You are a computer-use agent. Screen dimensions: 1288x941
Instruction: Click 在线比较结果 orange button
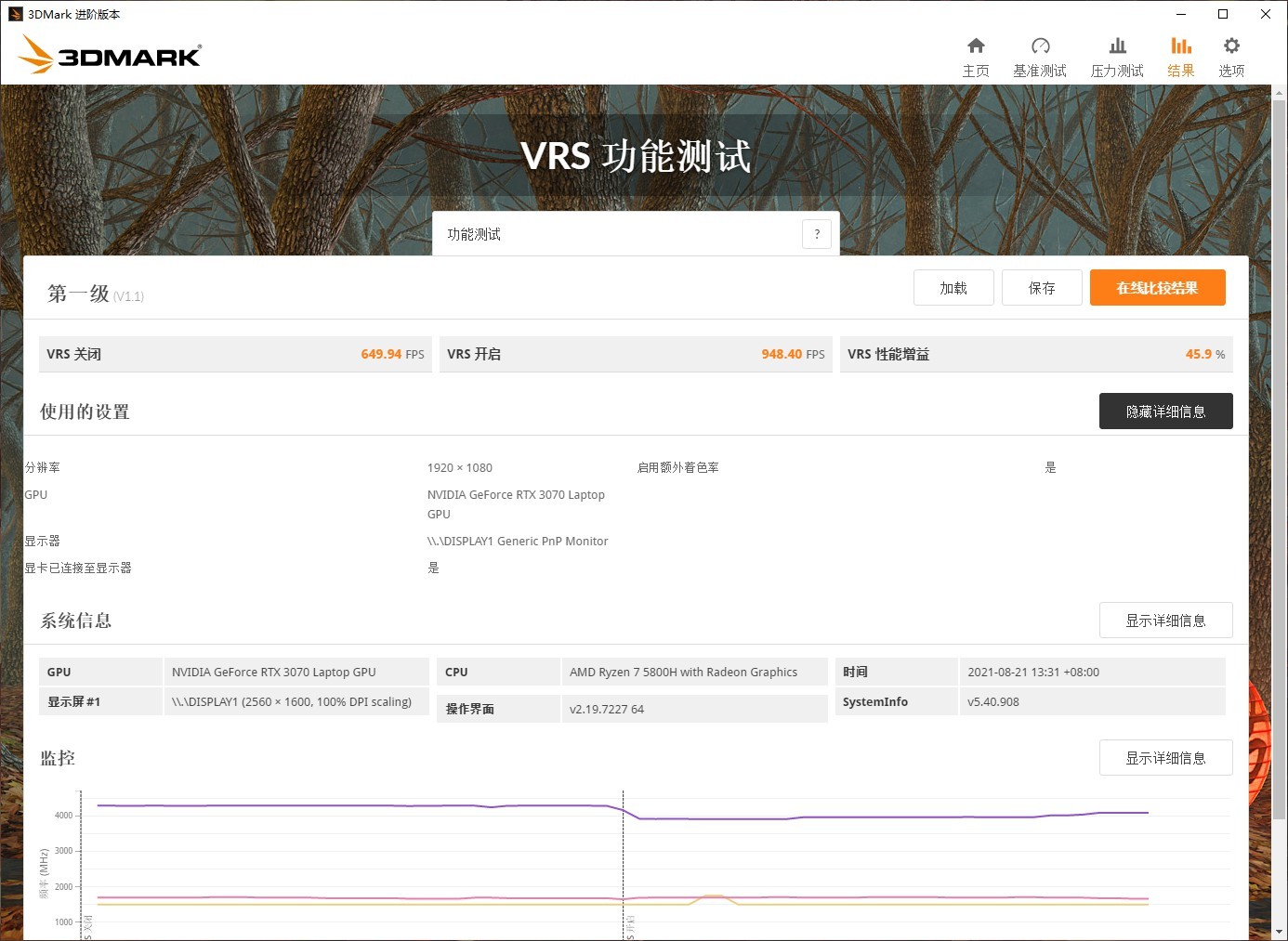point(1157,288)
